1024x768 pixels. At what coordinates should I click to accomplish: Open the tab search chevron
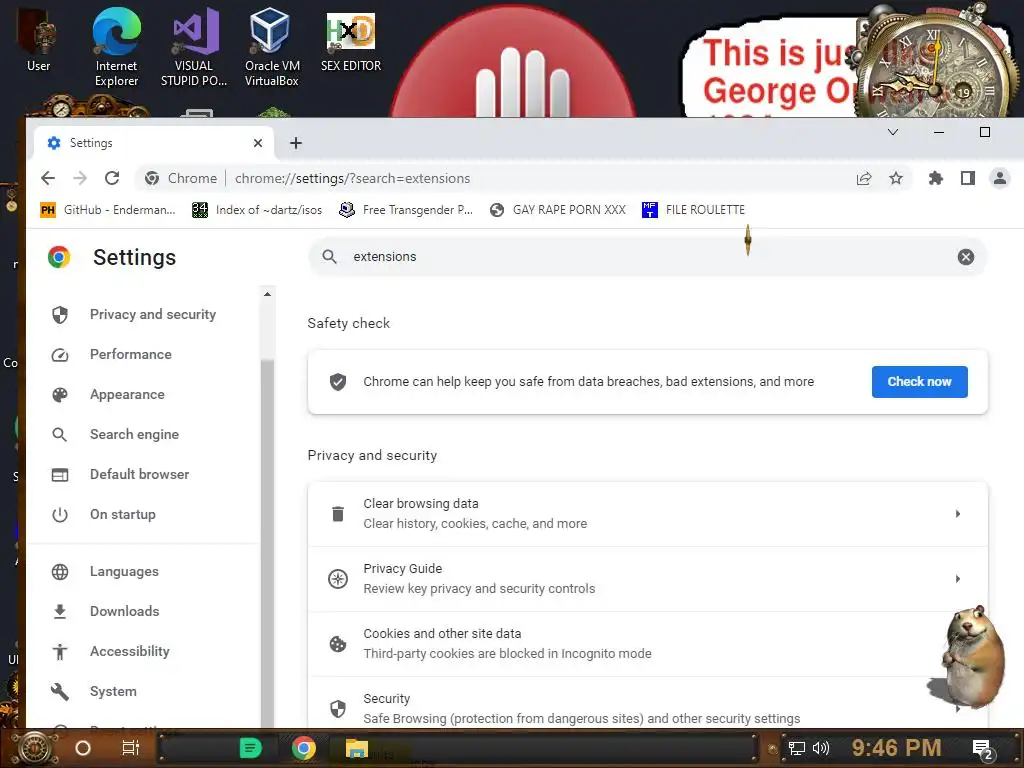pyautogui.click(x=893, y=132)
